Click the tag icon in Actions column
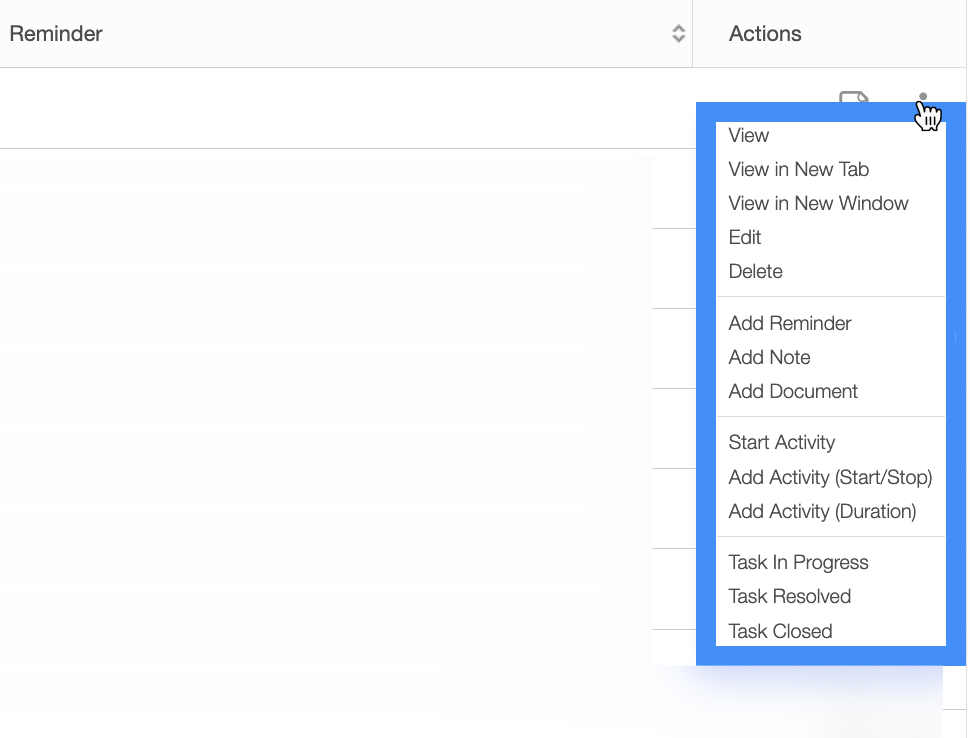 click(x=854, y=97)
